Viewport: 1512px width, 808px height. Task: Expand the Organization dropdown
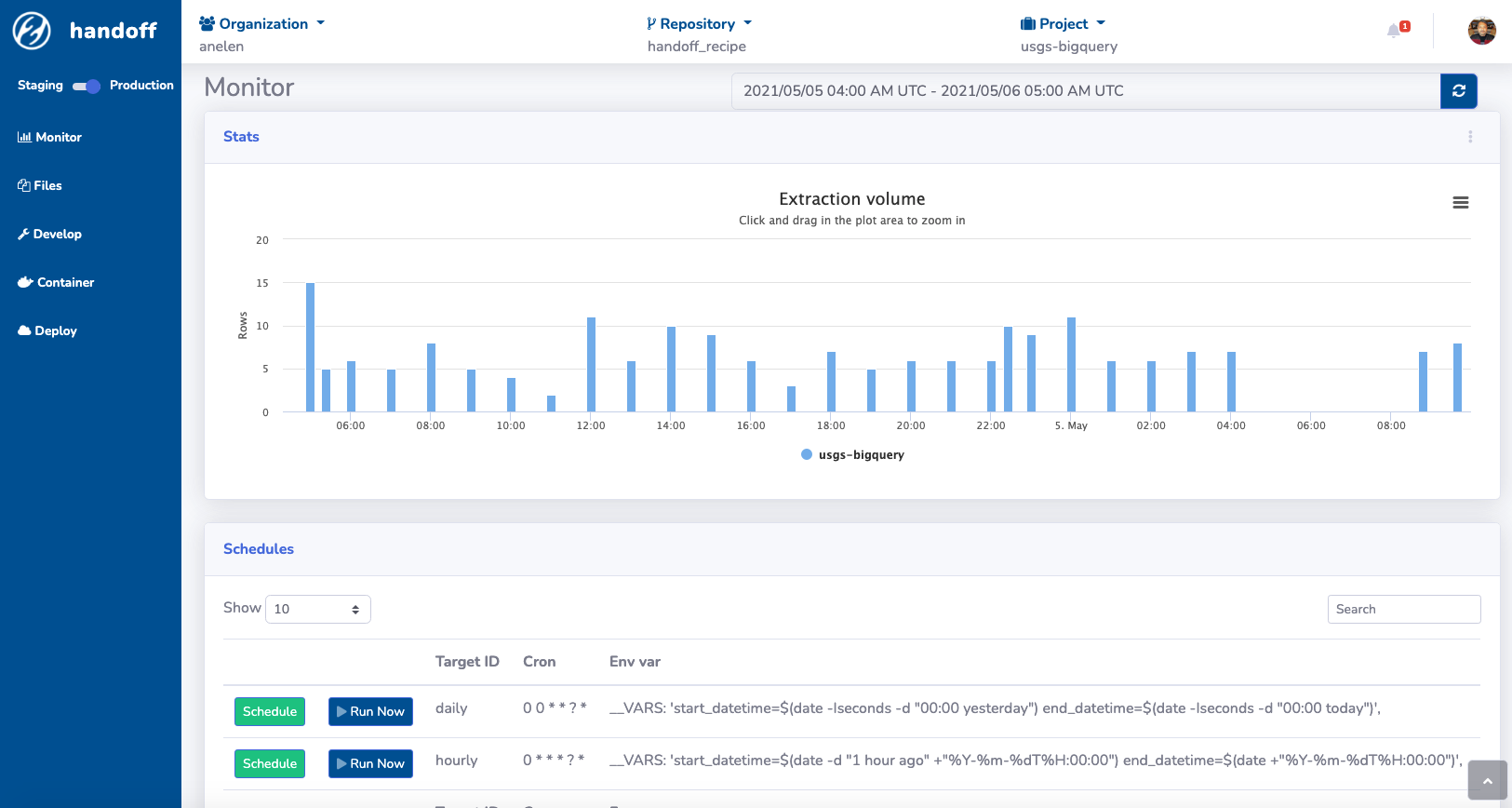click(262, 24)
